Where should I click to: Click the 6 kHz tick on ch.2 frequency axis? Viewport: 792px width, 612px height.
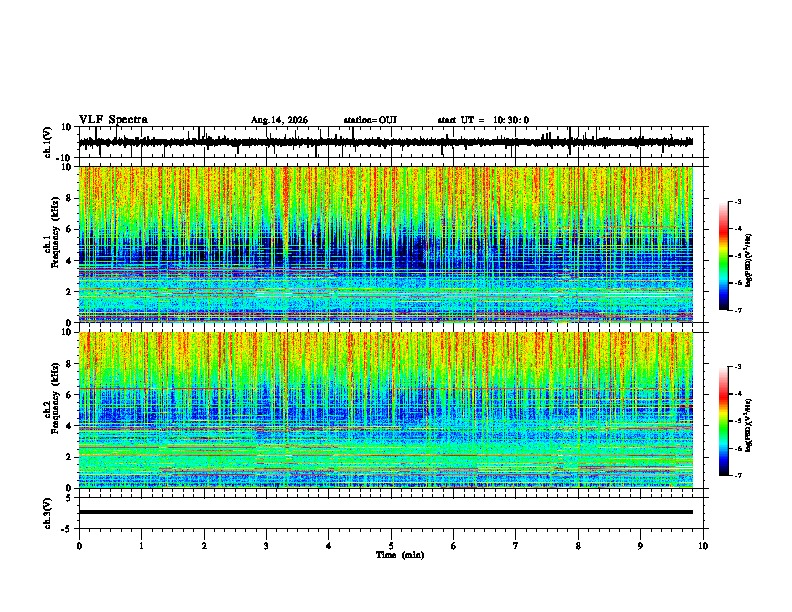(70, 395)
